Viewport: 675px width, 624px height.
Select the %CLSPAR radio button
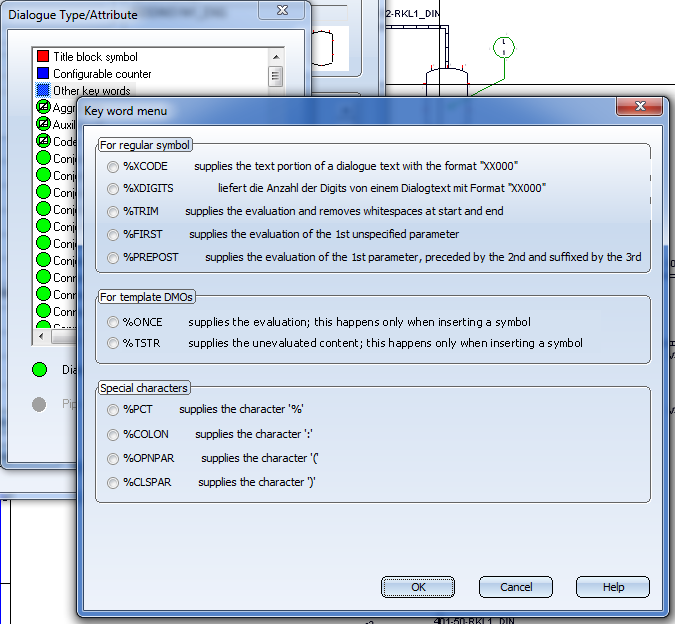pos(113,483)
